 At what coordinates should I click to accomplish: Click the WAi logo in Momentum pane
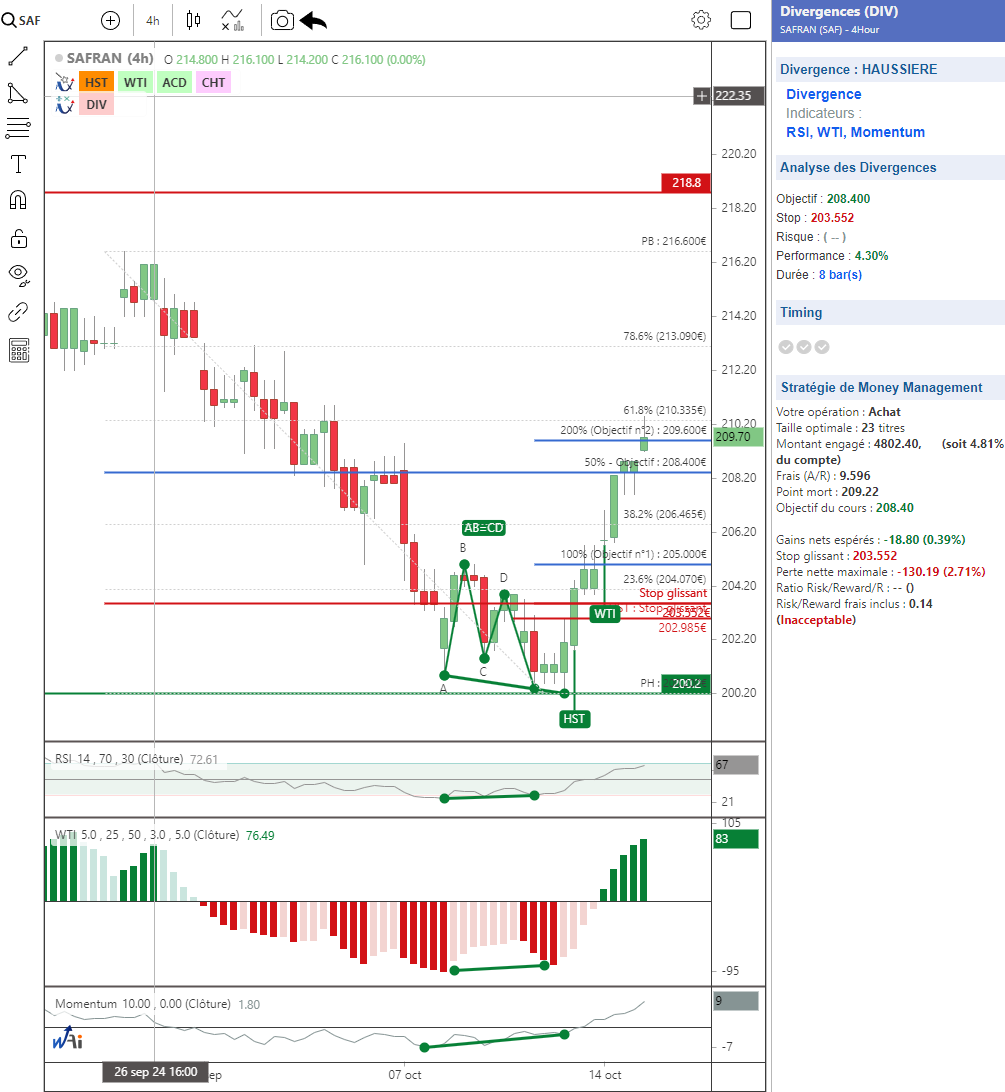click(x=68, y=1038)
